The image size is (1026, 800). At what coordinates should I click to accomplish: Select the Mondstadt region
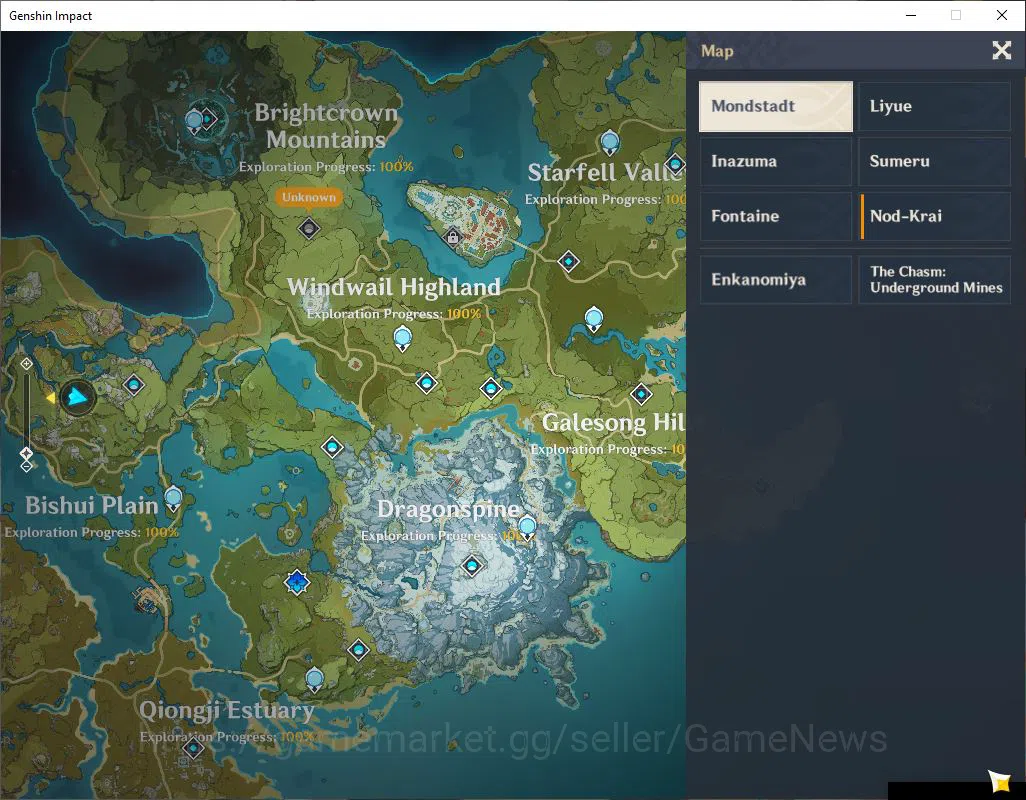(775, 107)
